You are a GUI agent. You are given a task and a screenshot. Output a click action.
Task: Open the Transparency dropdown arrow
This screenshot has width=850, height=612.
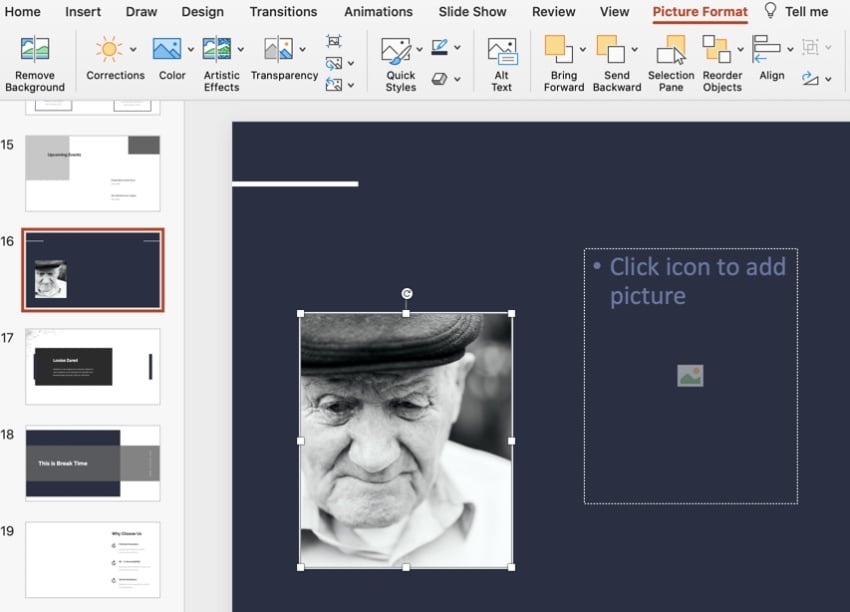click(300, 49)
